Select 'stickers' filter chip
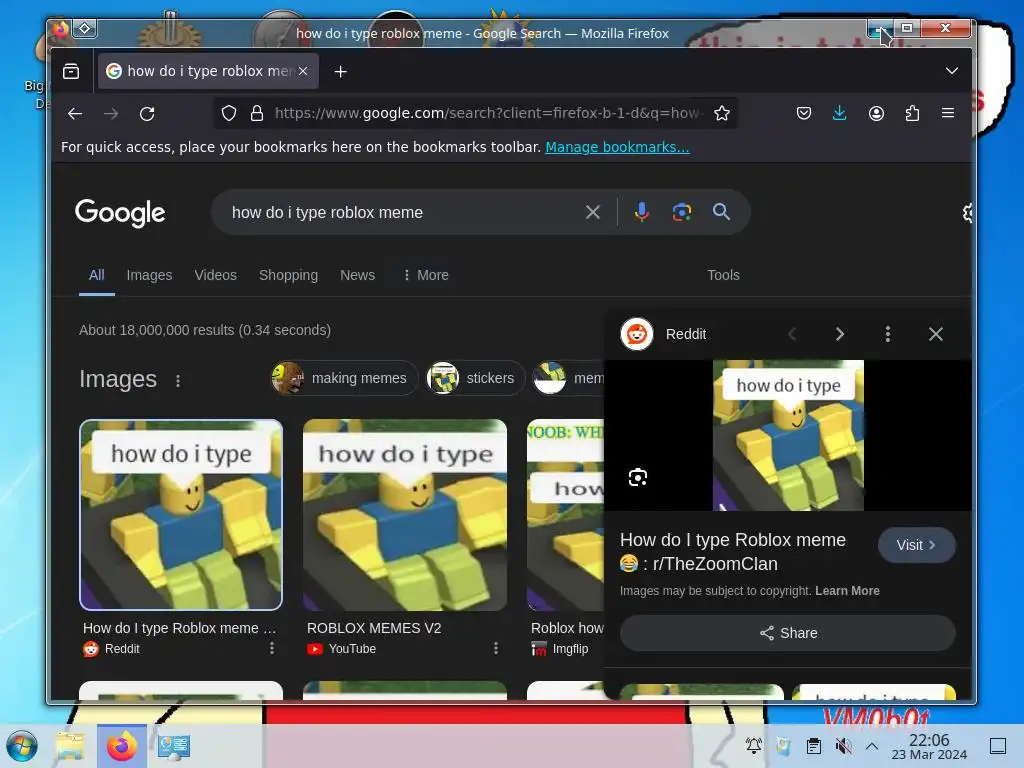The width and height of the screenshot is (1024, 768). coord(475,378)
